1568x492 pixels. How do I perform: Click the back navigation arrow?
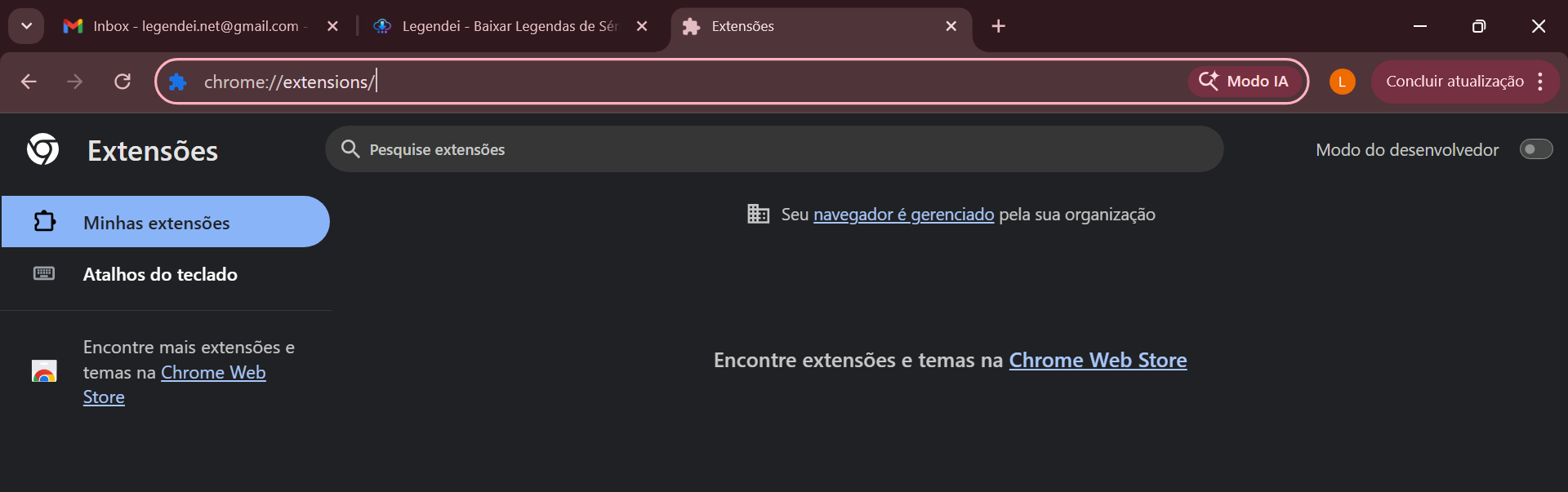point(29,82)
